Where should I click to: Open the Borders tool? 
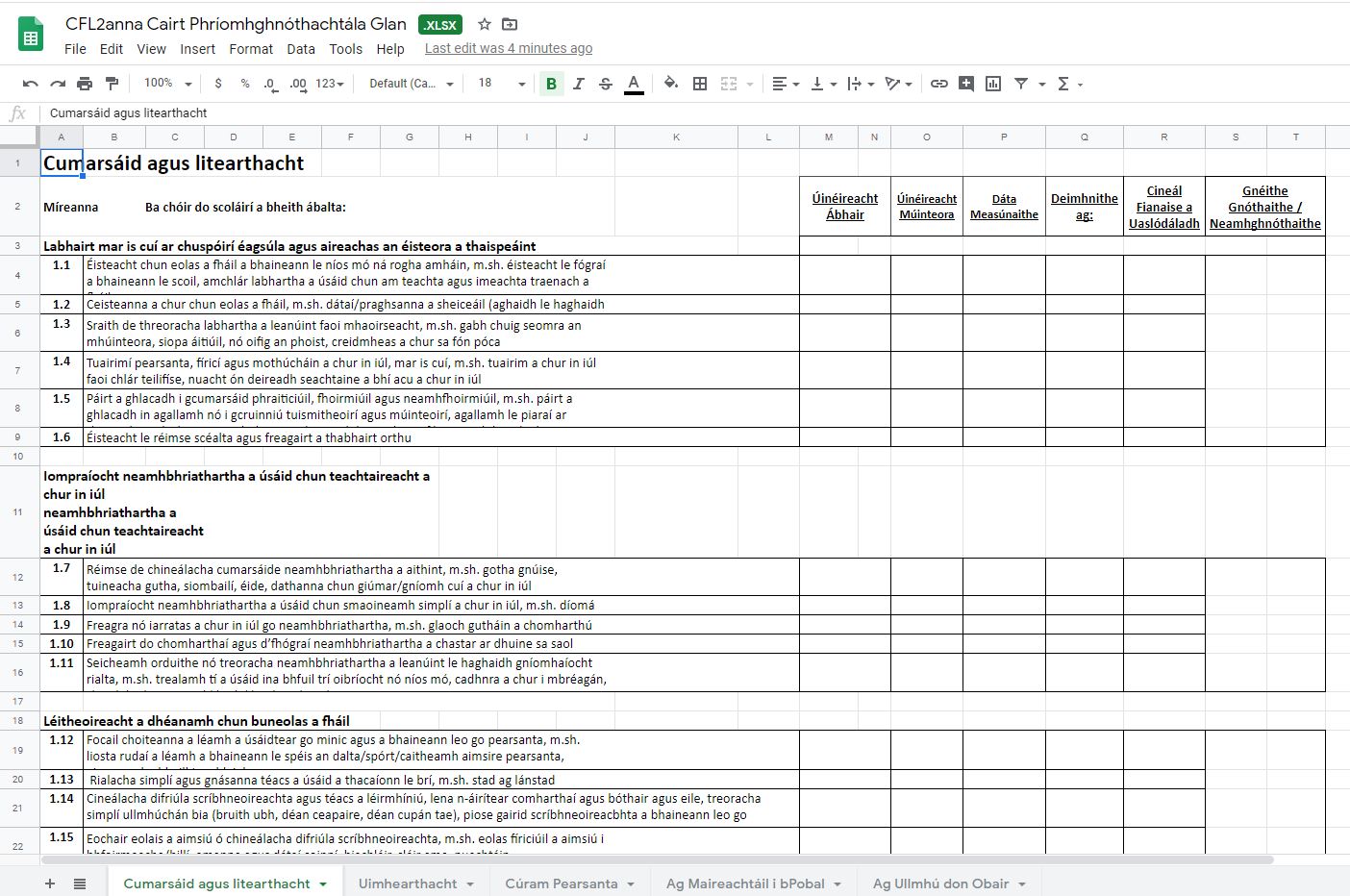coord(700,84)
